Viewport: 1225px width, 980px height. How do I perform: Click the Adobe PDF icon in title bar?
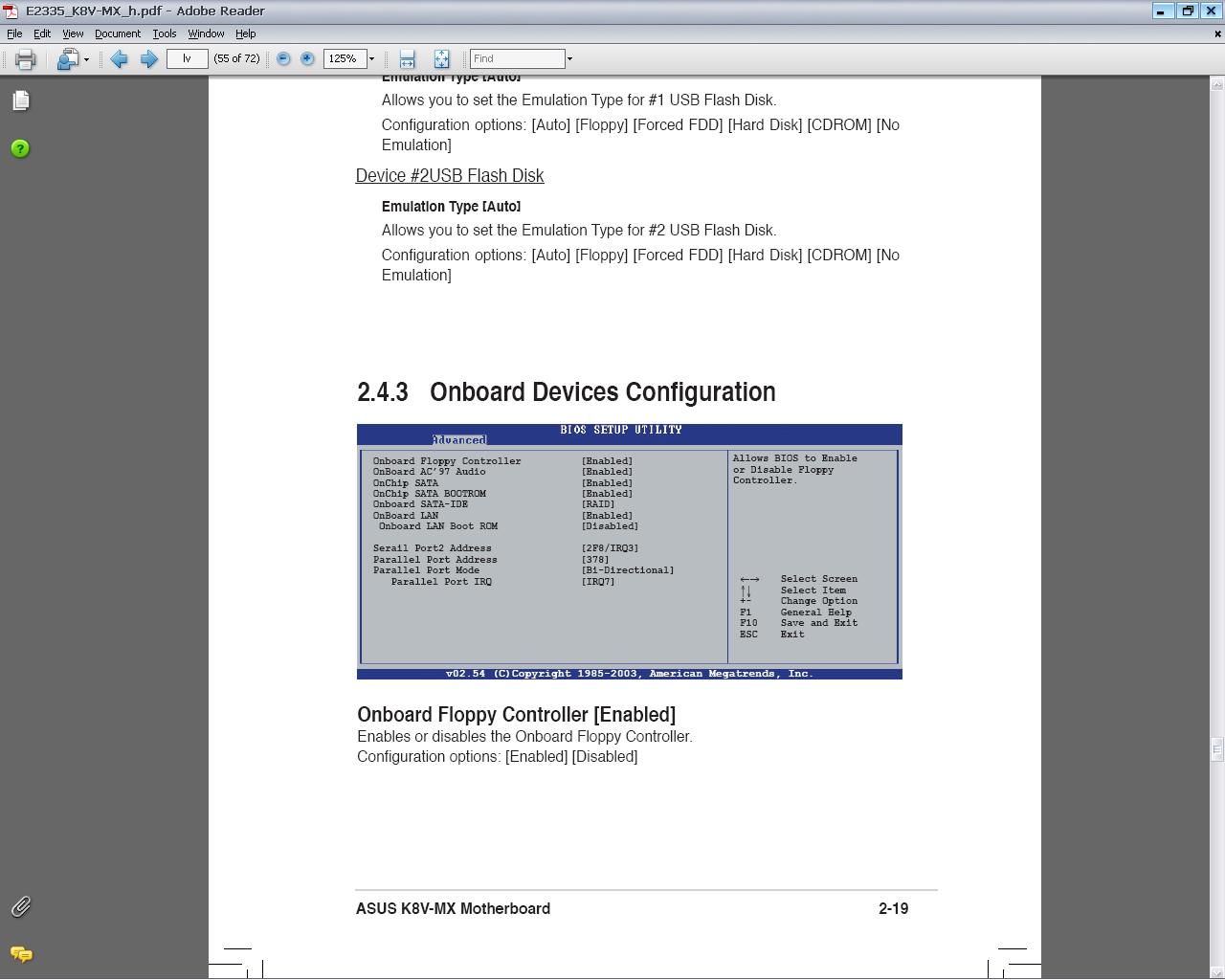tap(11, 11)
